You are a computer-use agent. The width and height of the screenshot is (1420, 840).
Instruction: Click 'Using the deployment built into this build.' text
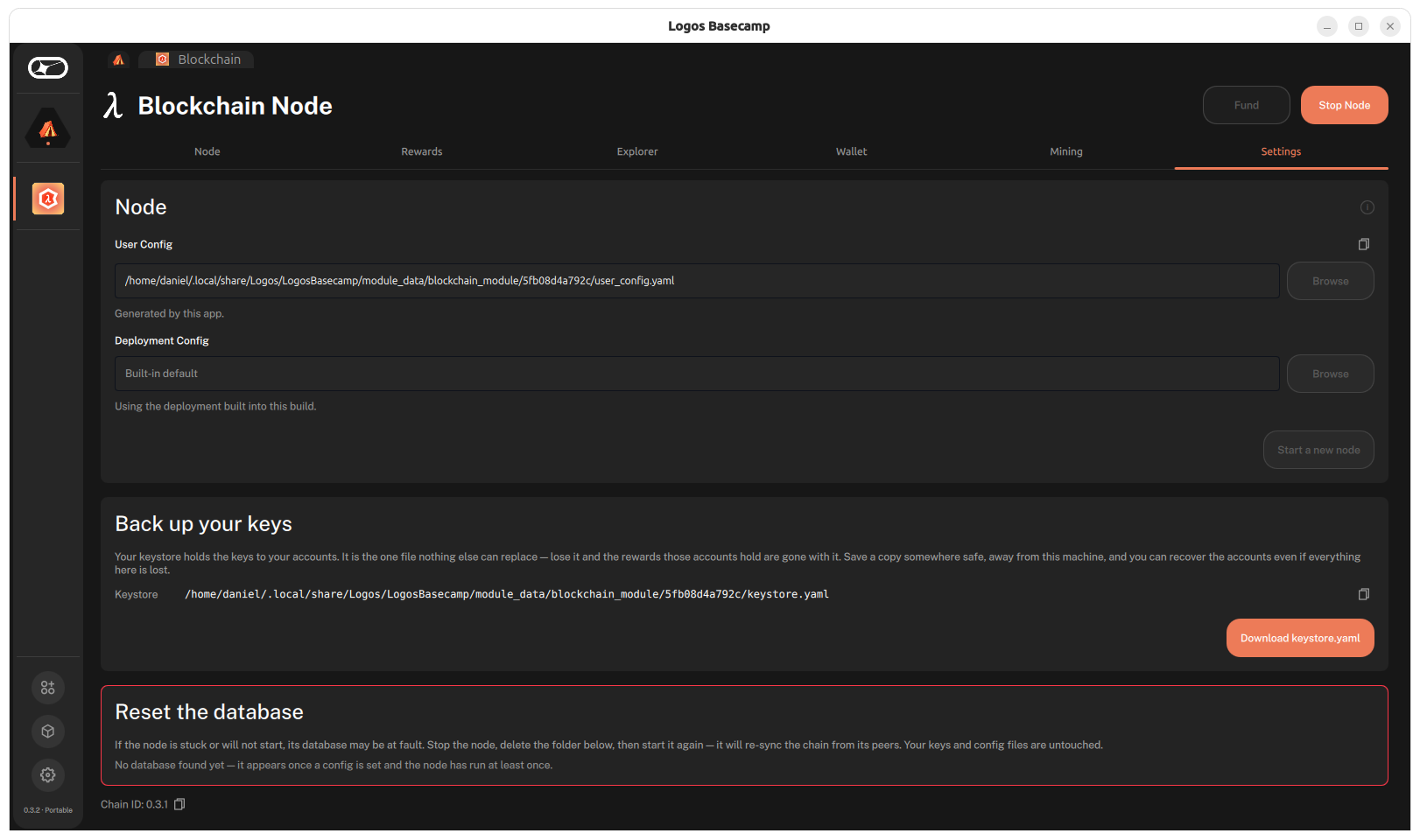pos(215,406)
